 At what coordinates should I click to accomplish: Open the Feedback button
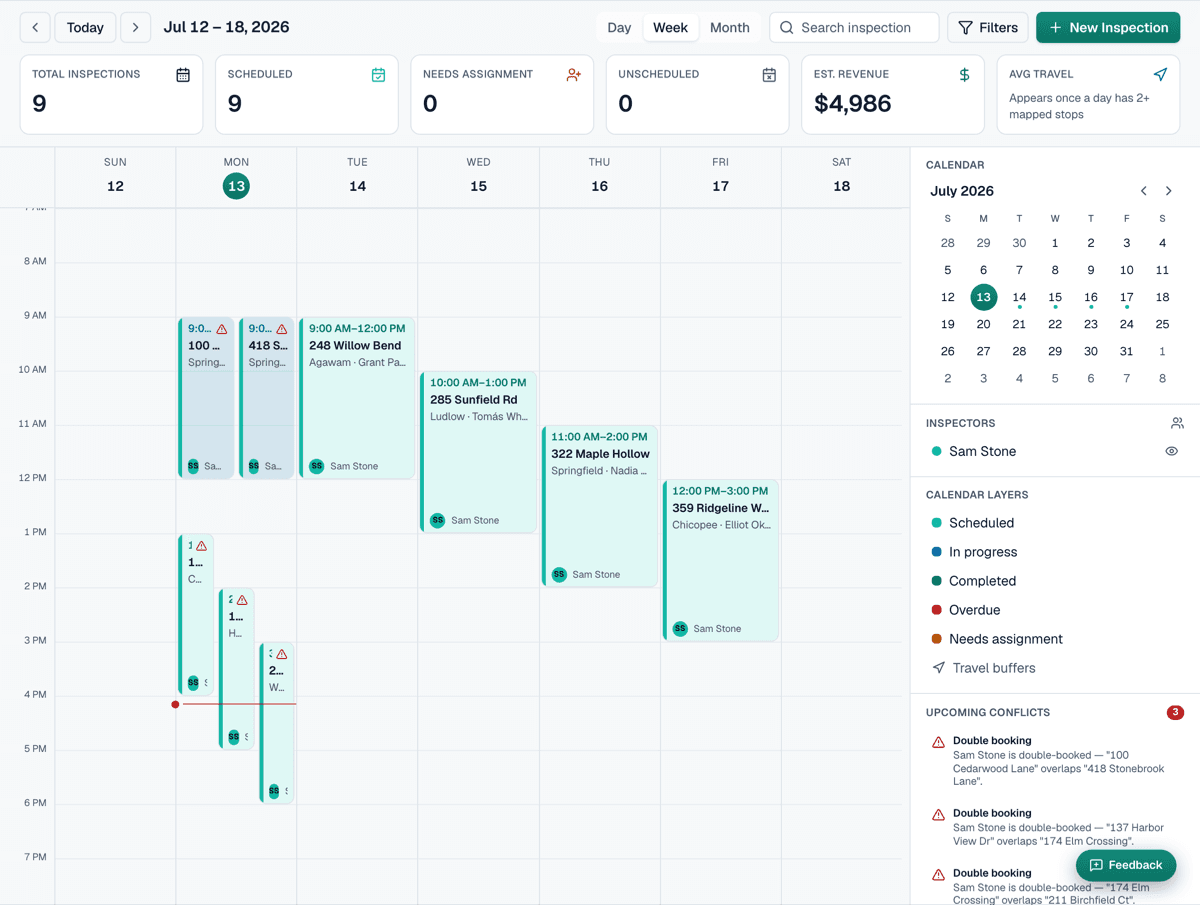point(1126,865)
